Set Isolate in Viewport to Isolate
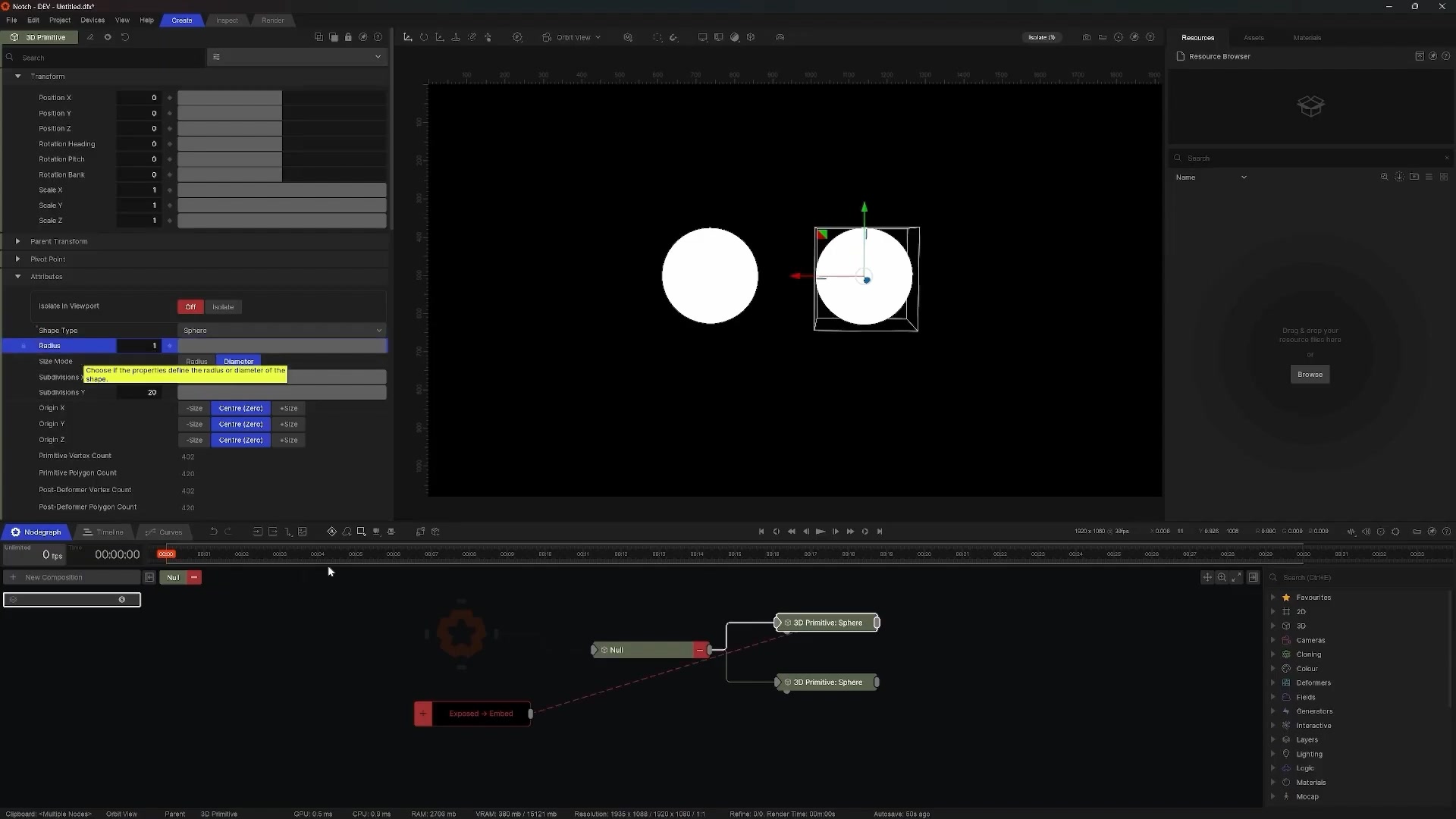 click(x=223, y=307)
